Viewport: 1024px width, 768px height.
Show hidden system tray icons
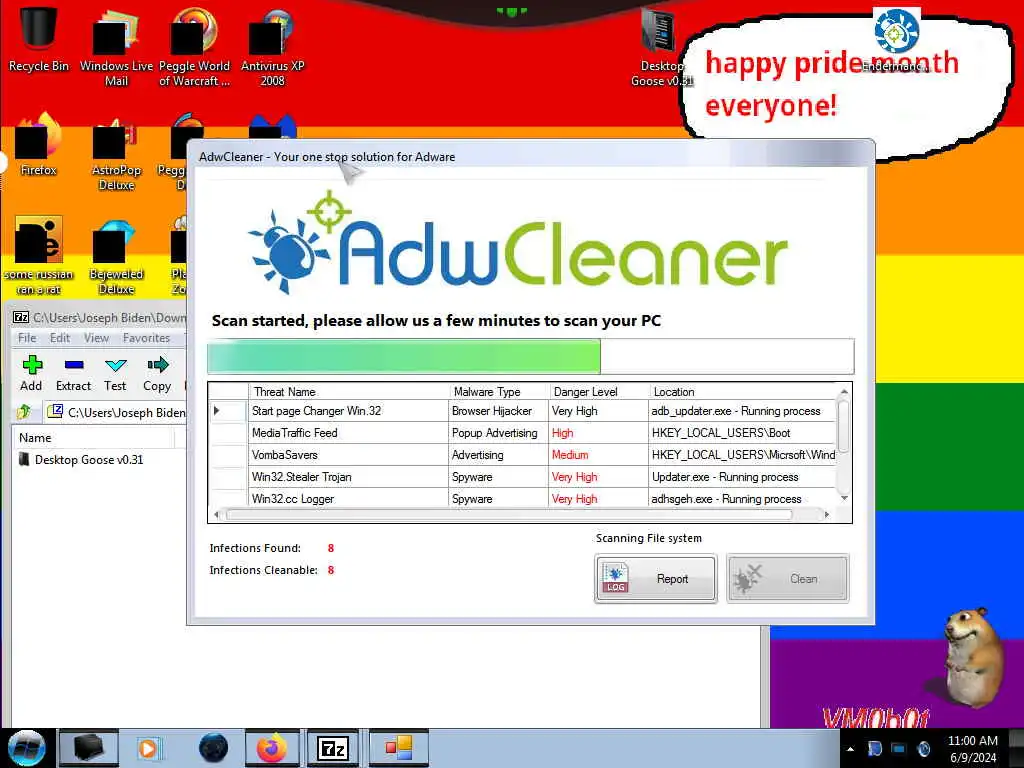850,749
